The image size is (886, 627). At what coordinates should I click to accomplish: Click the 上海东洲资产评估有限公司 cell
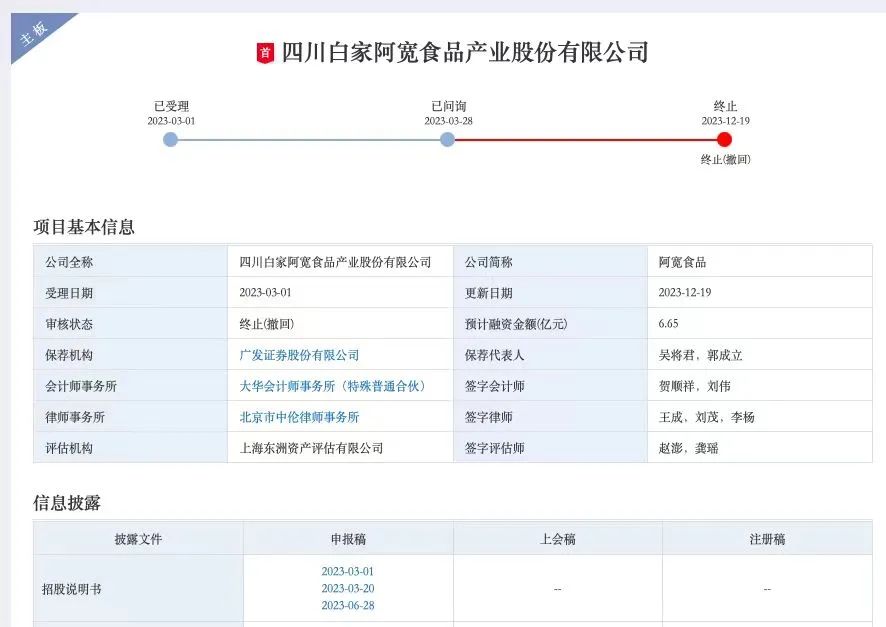311,448
